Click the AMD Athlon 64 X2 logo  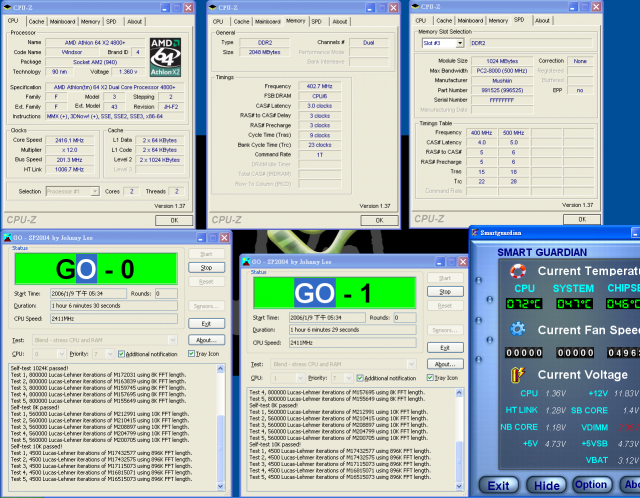[x=165, y=57]
